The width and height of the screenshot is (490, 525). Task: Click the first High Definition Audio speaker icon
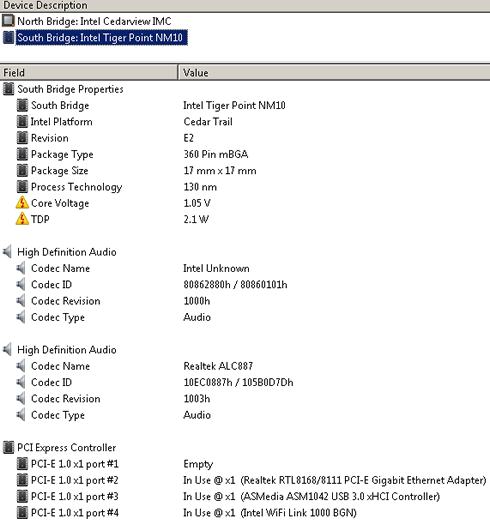click(7, 252)
